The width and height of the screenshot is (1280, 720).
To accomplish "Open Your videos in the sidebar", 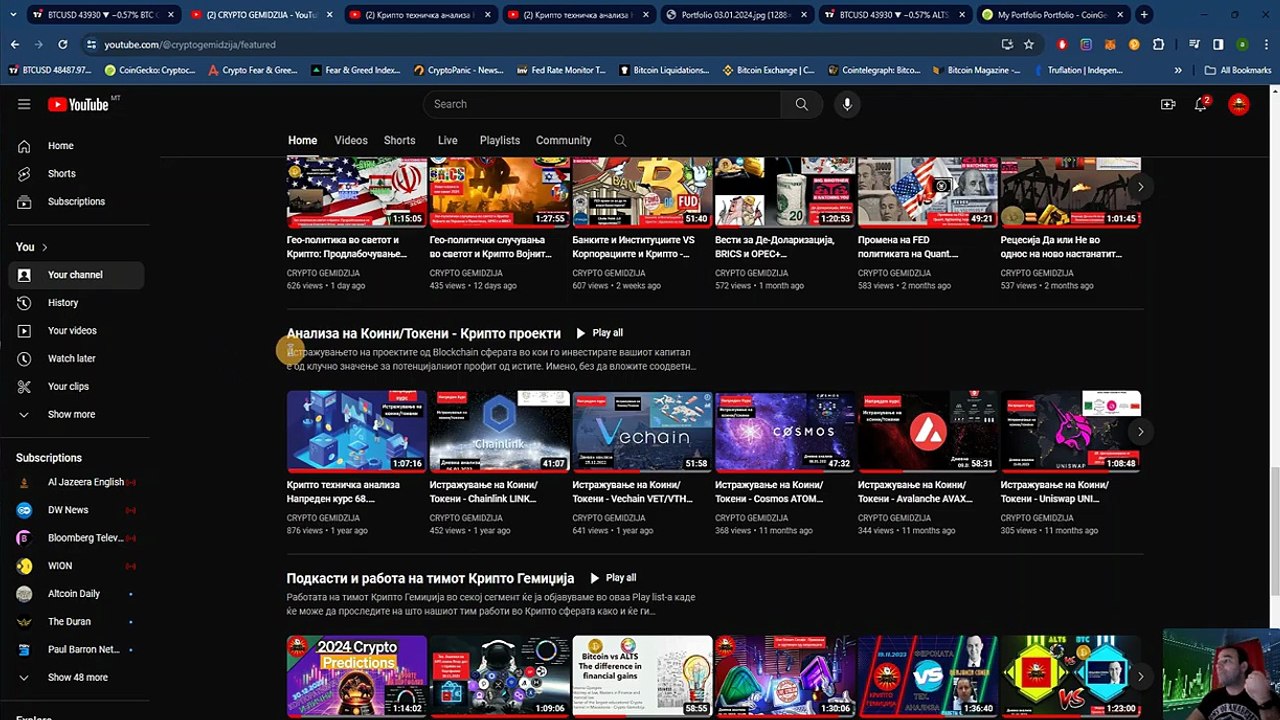I will 76,331.
